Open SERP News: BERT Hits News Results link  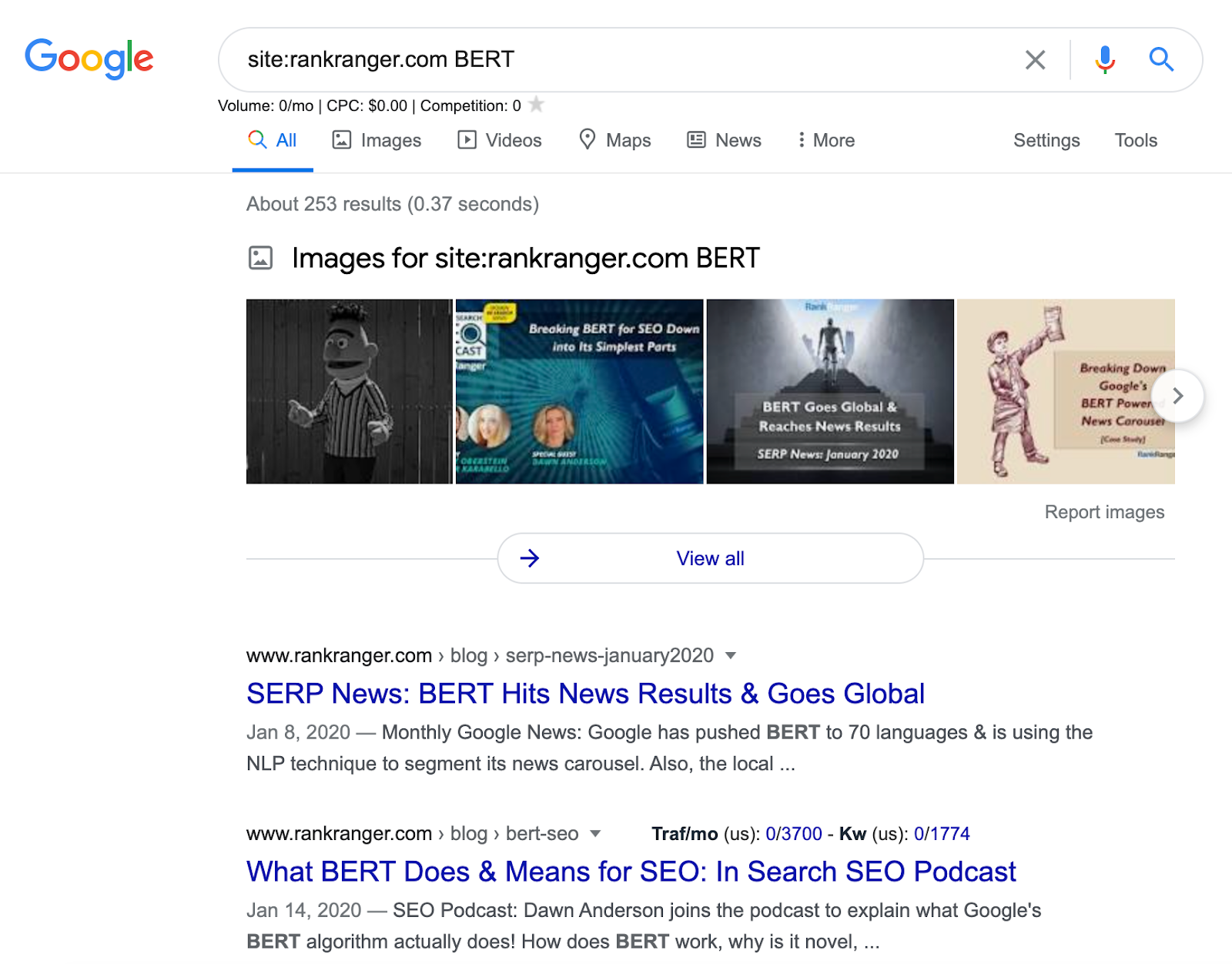click(585, 694)
